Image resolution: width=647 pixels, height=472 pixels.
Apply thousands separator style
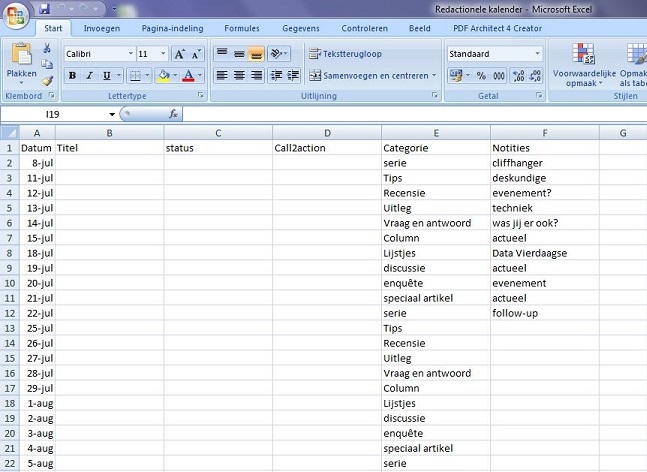tap(499, 76)
